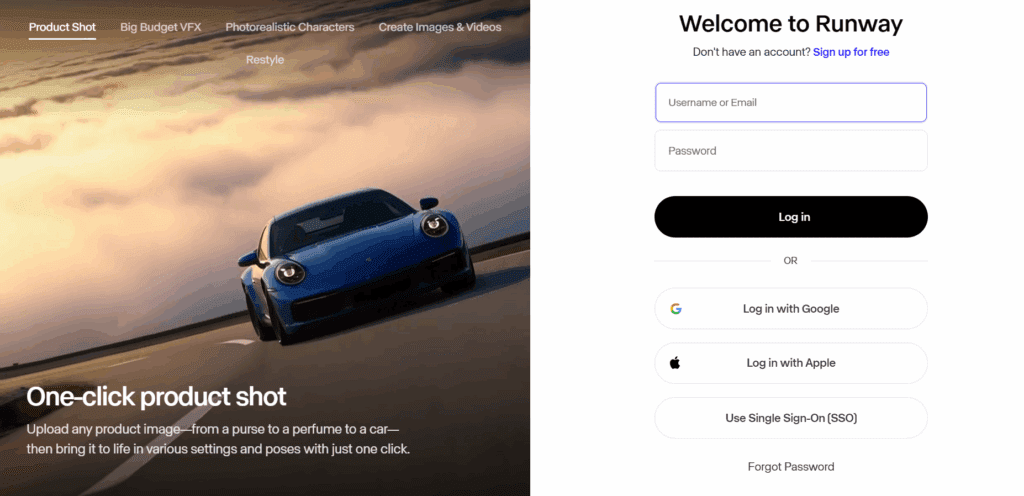Choose Log in with Google text
Viewport: 1024px width, 496px height.
(x=791, y=309)
